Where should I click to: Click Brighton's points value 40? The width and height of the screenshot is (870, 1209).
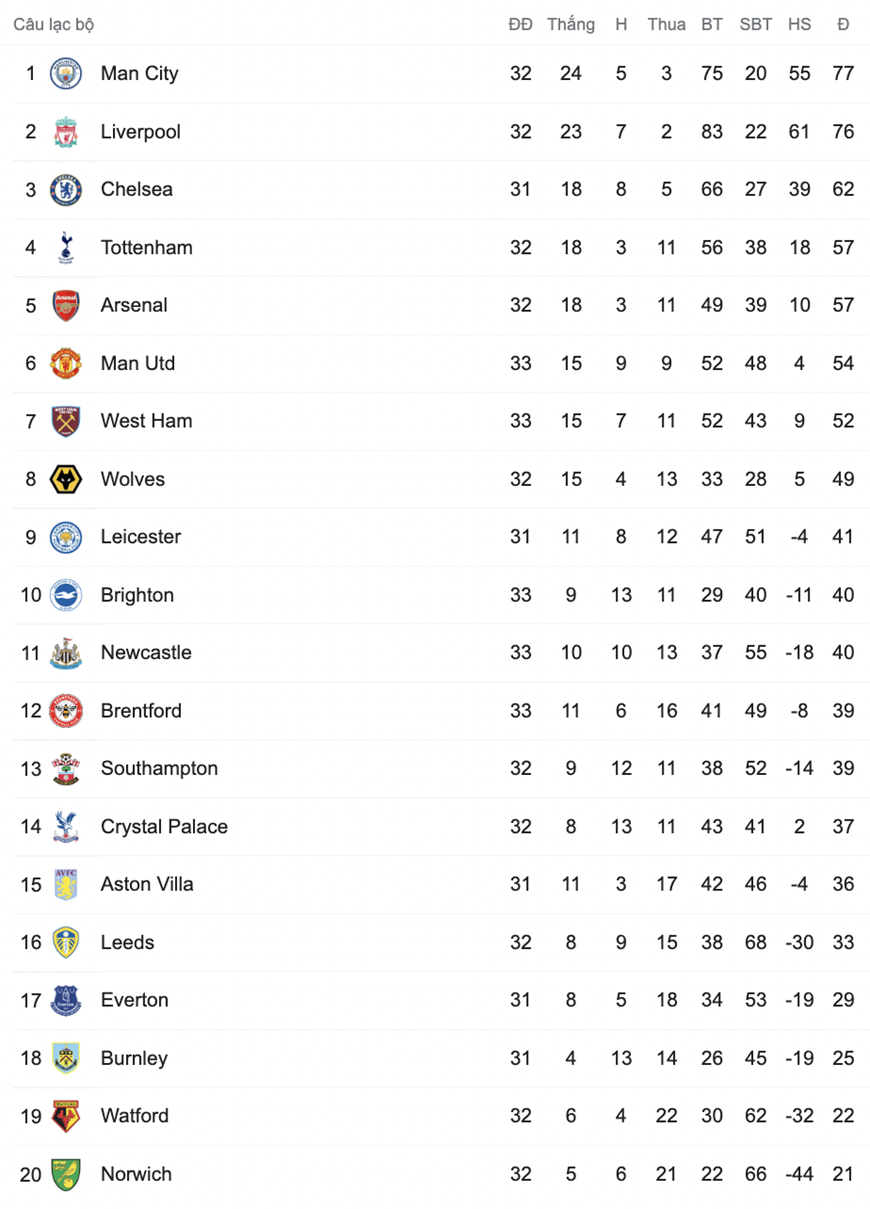(843, 595)
